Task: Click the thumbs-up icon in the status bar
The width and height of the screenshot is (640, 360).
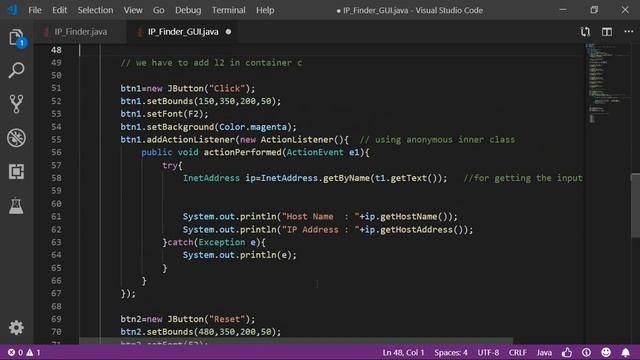Action: coord(567,352)
